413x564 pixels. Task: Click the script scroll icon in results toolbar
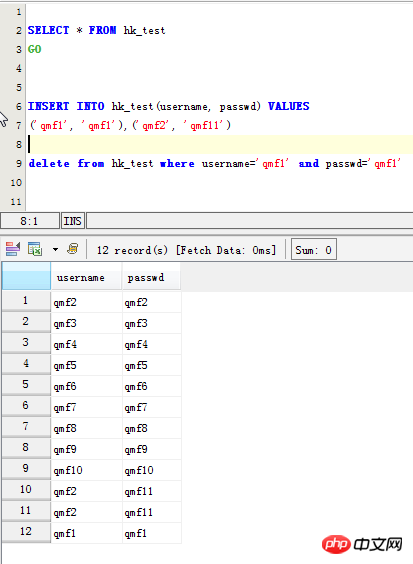73,249
